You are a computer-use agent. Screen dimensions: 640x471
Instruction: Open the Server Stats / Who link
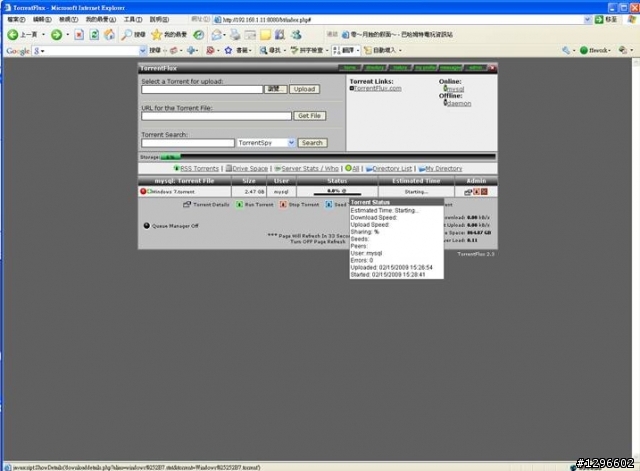310,168
